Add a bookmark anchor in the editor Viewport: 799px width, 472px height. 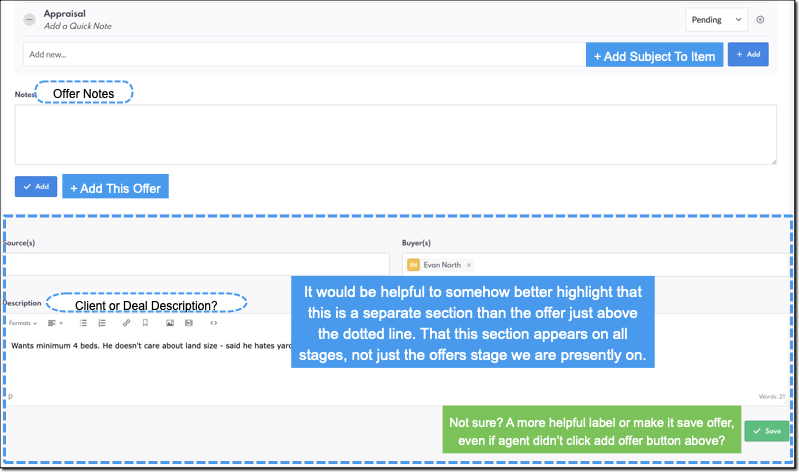[145, 323]
